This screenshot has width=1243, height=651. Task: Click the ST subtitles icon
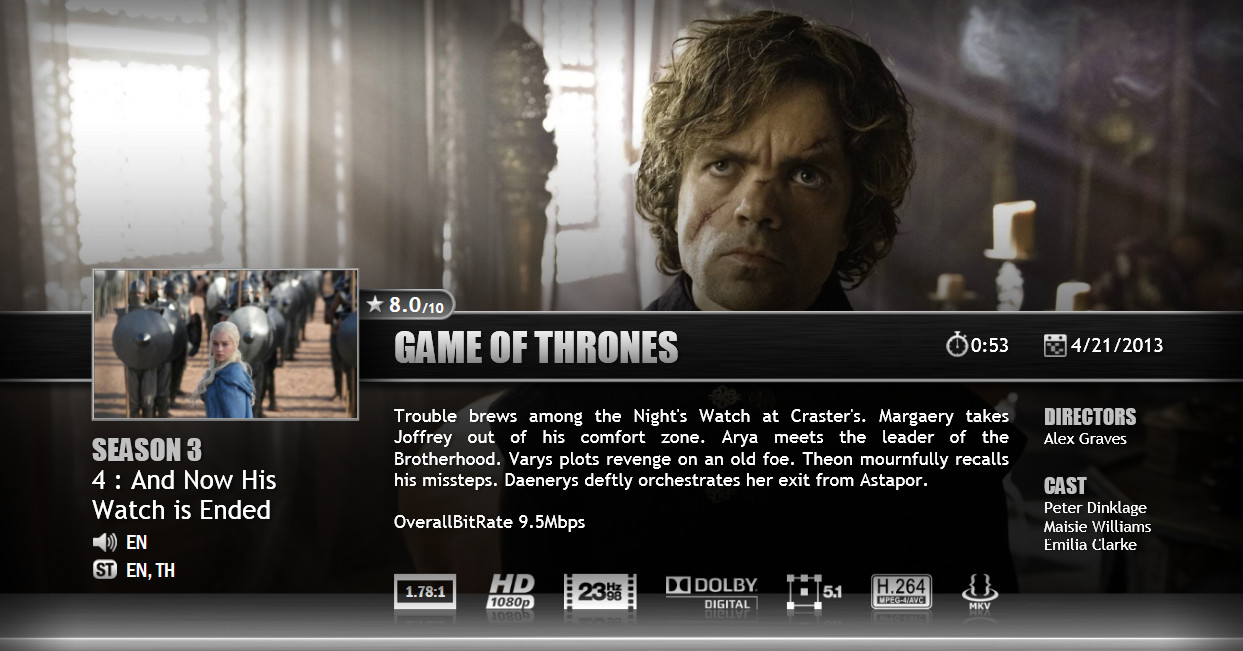click(105, 571)
